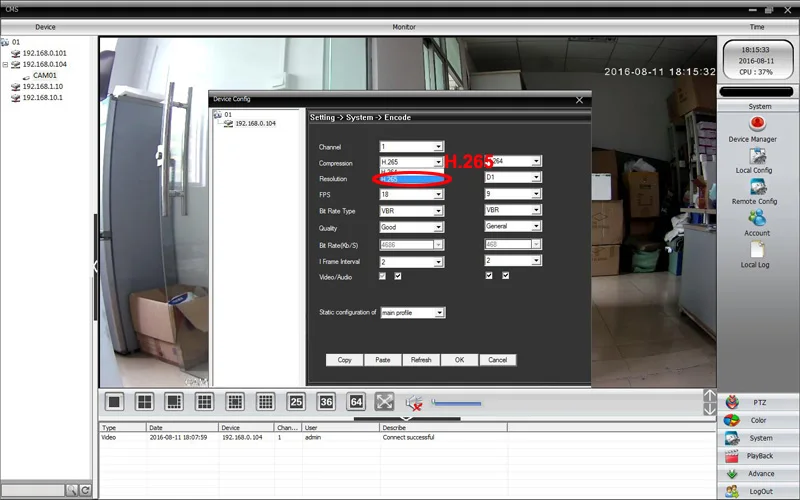Click the Copy button
The height and width of the screenshot is (500, 800).
[x=344, y=360]
